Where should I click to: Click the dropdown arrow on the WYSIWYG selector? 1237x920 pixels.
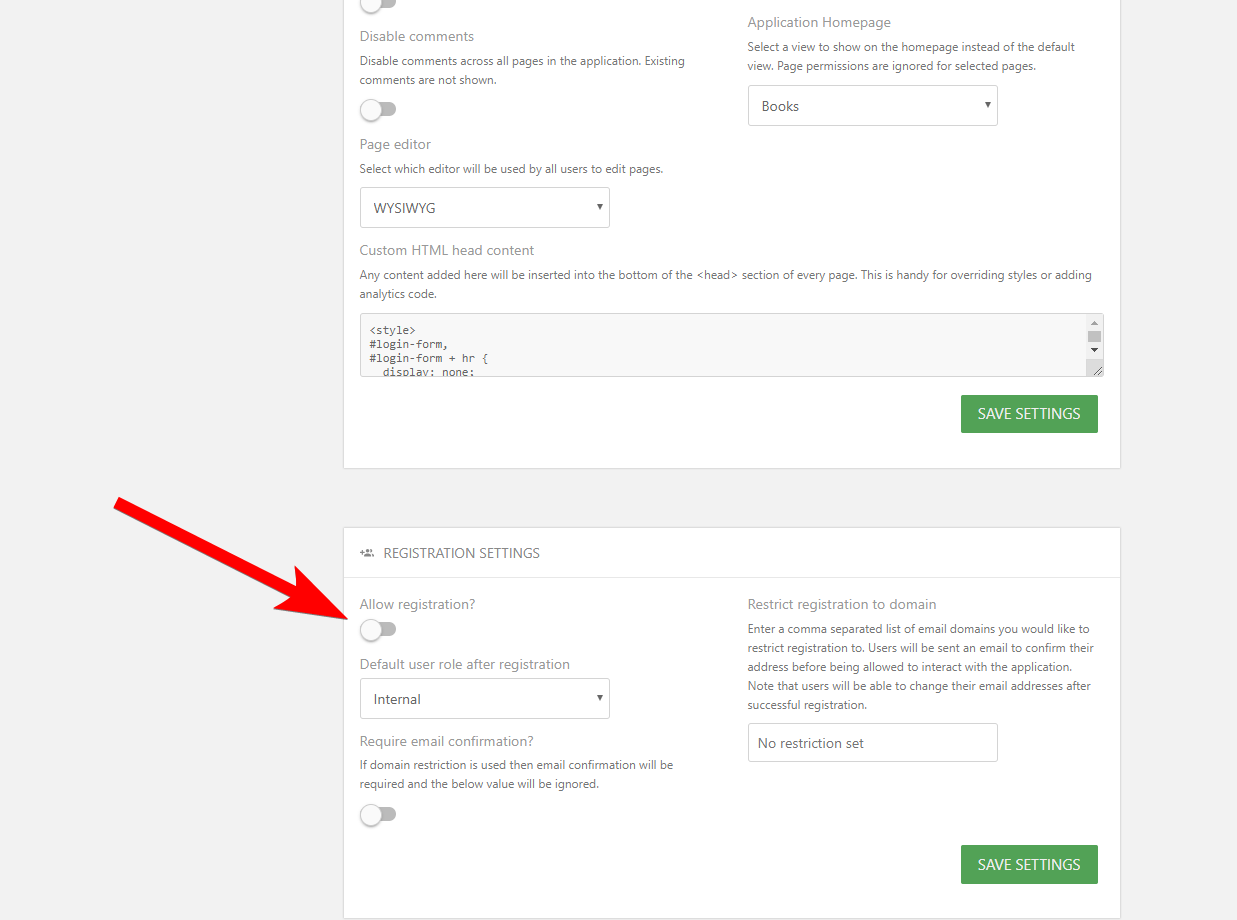pyautogui.click(x=598, y=207)
